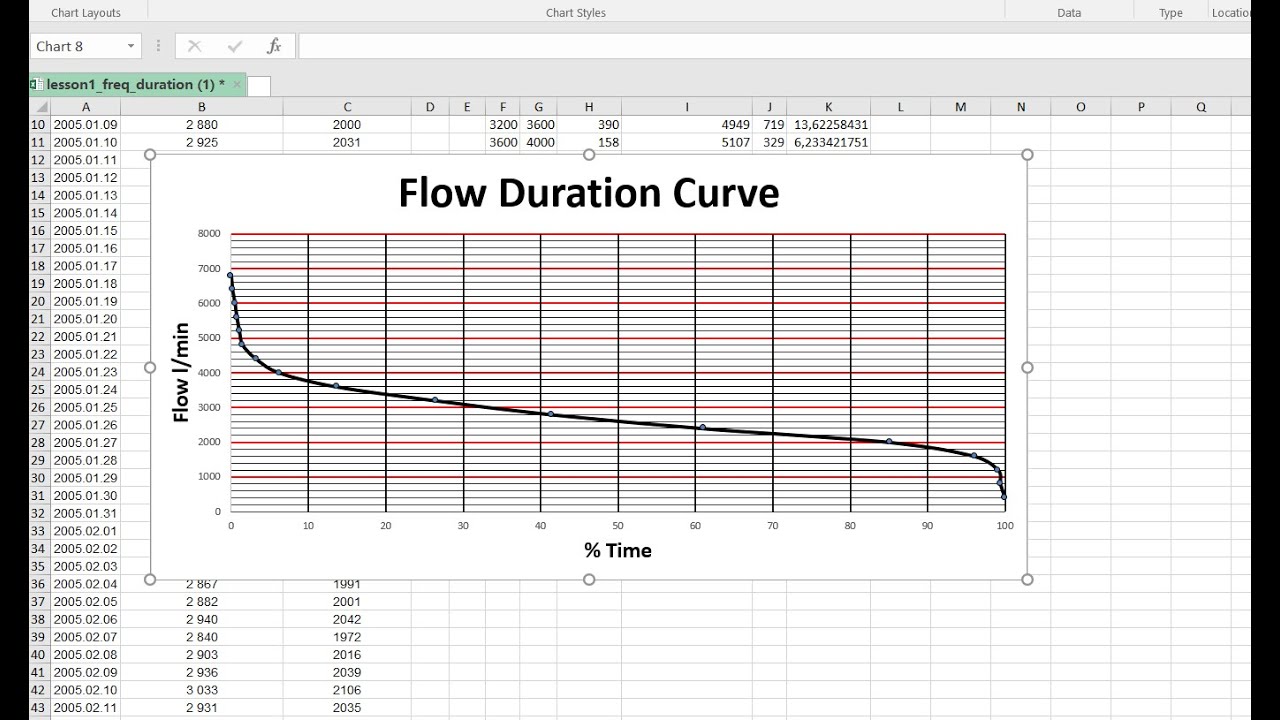Select column C header

click(347, 107)
